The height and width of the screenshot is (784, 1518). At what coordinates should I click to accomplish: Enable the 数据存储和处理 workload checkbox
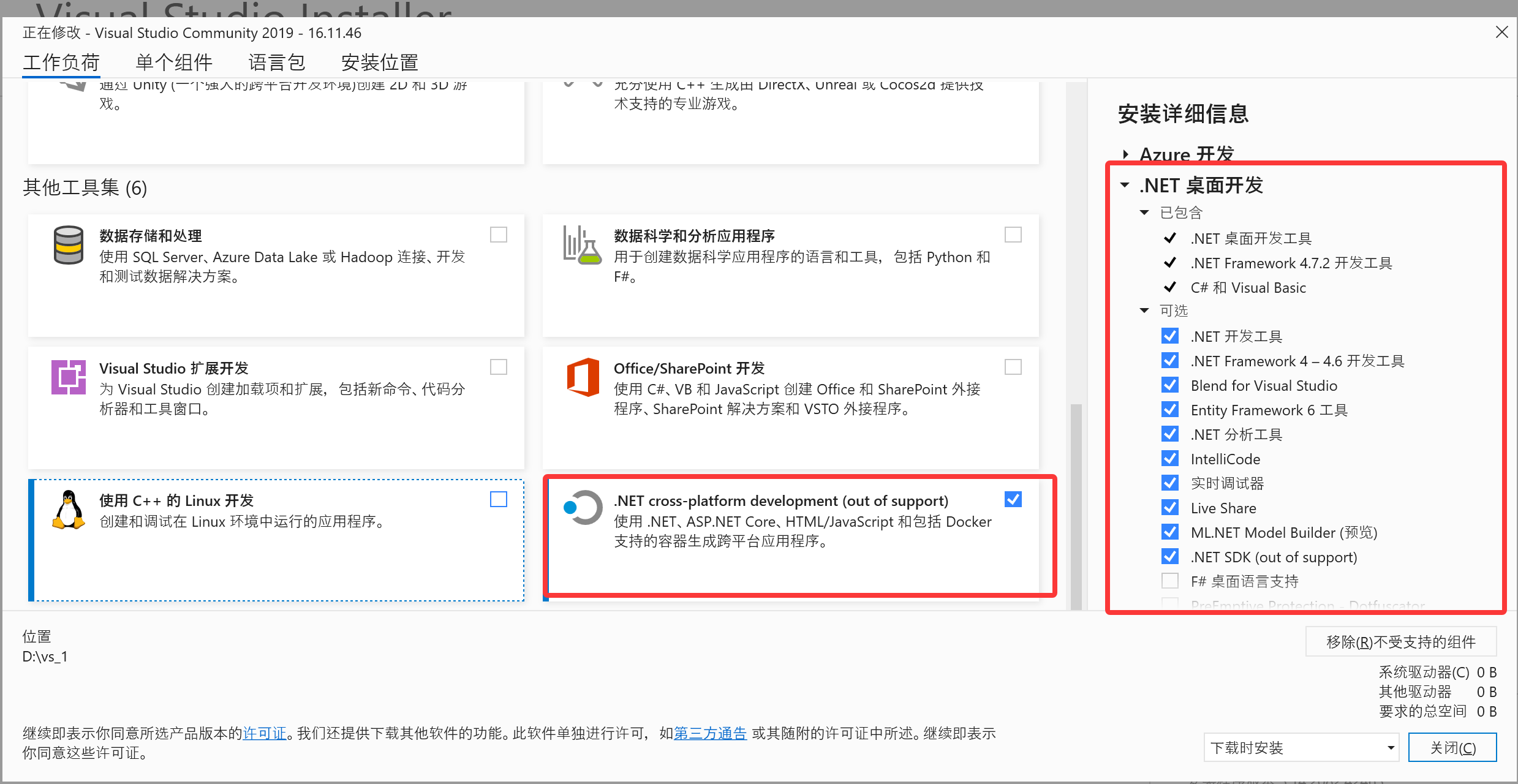point(499,235)
